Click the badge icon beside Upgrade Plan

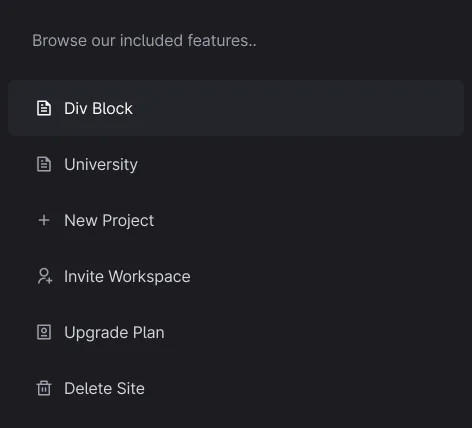[x=44, y=332]
